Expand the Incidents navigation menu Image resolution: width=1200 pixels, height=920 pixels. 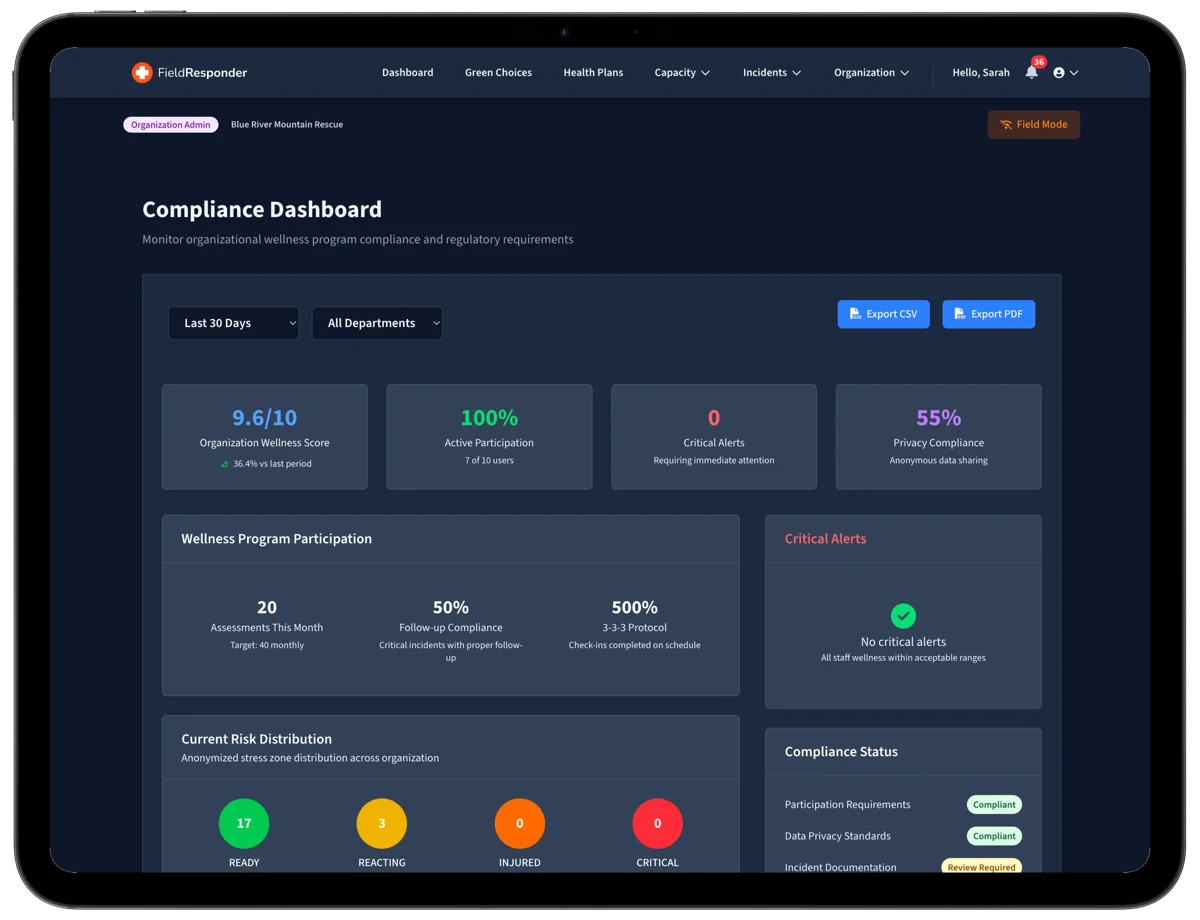(x=771, y=72)
